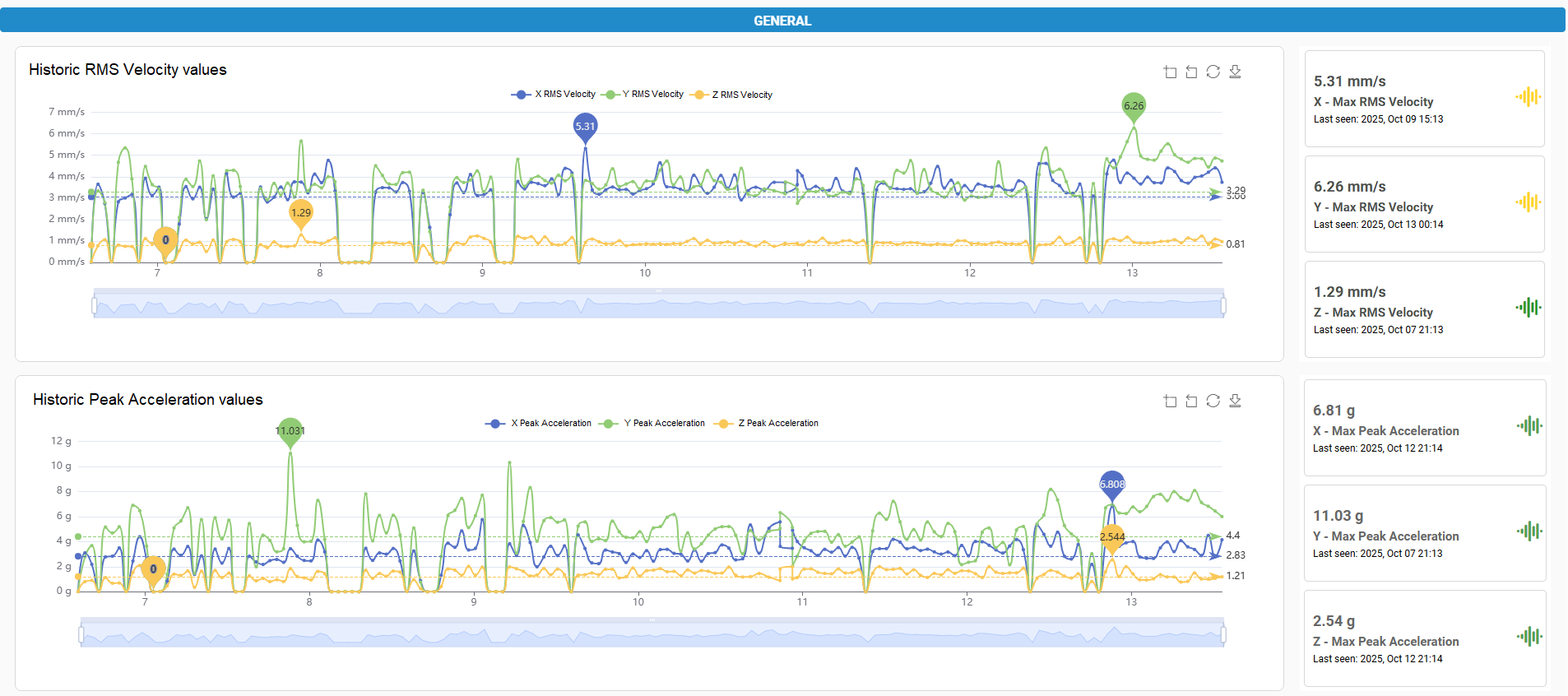The image size is (1568, 696).
Task: Click the RMS Velocity chart range slider
Action: [658, 306]
